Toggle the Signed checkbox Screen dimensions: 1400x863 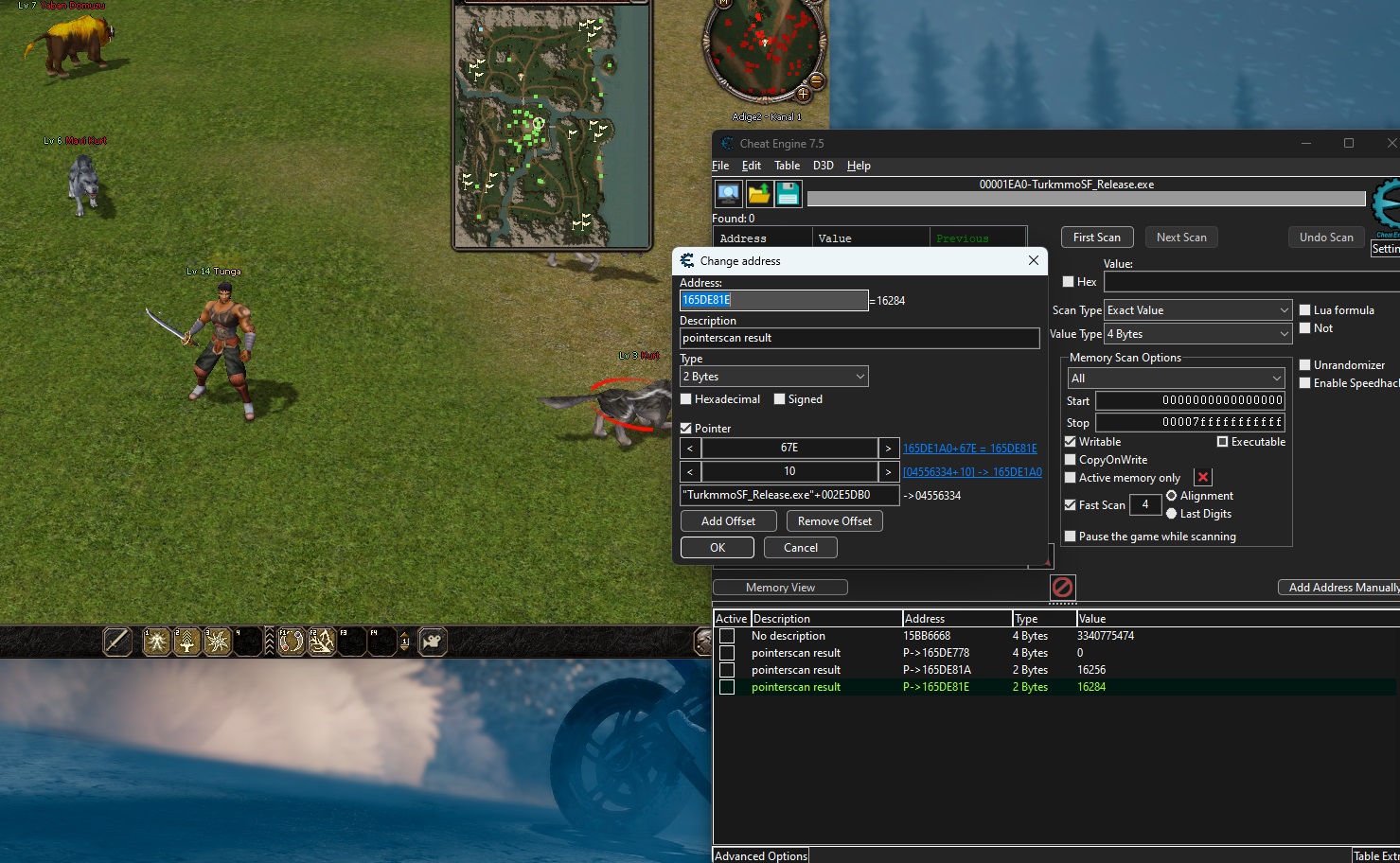pos(780,399)
